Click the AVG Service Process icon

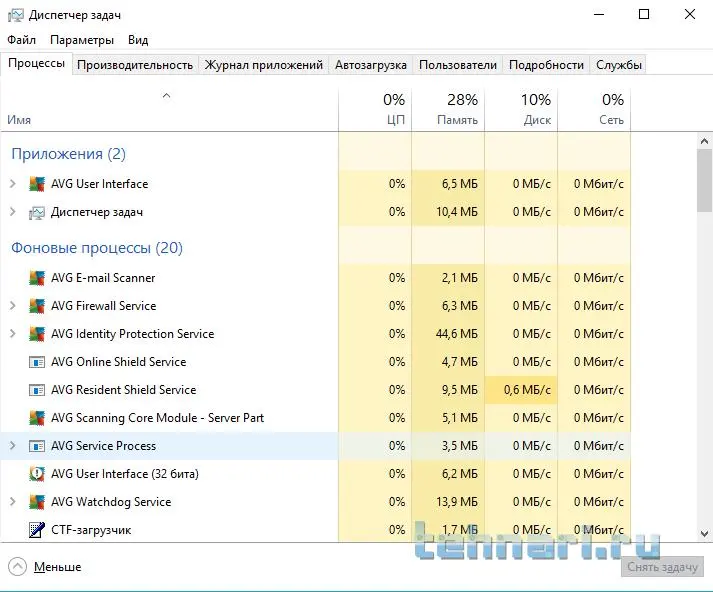tap(37, 446)
